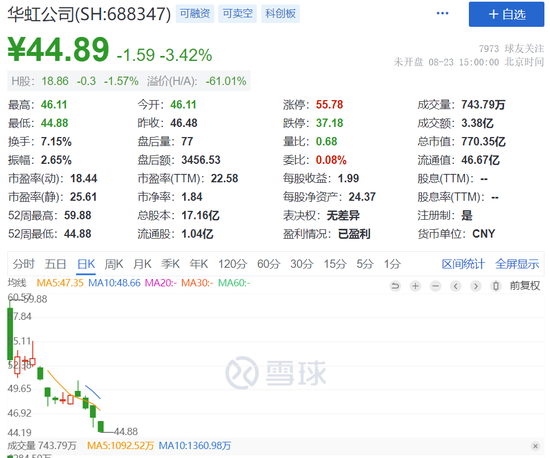The width and height of the screenshot is (550, 458).
Task: Add stock to watchlist with 自选 button
Action: [x=506, y=14]
